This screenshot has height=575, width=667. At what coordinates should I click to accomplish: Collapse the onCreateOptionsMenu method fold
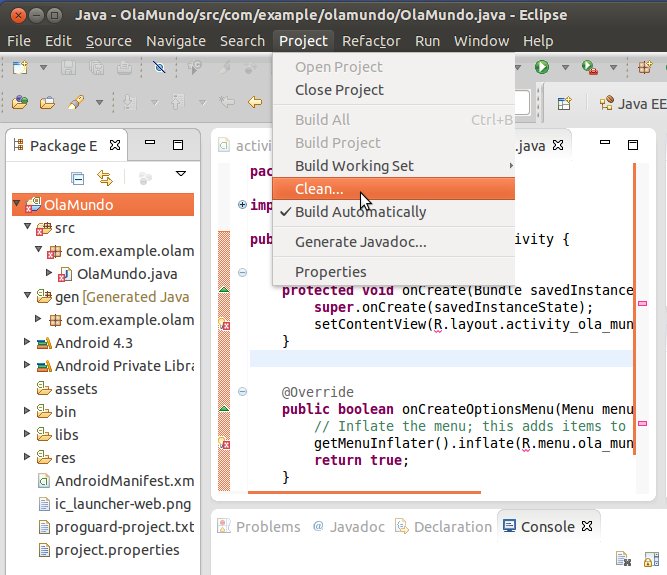pos(242,391)
